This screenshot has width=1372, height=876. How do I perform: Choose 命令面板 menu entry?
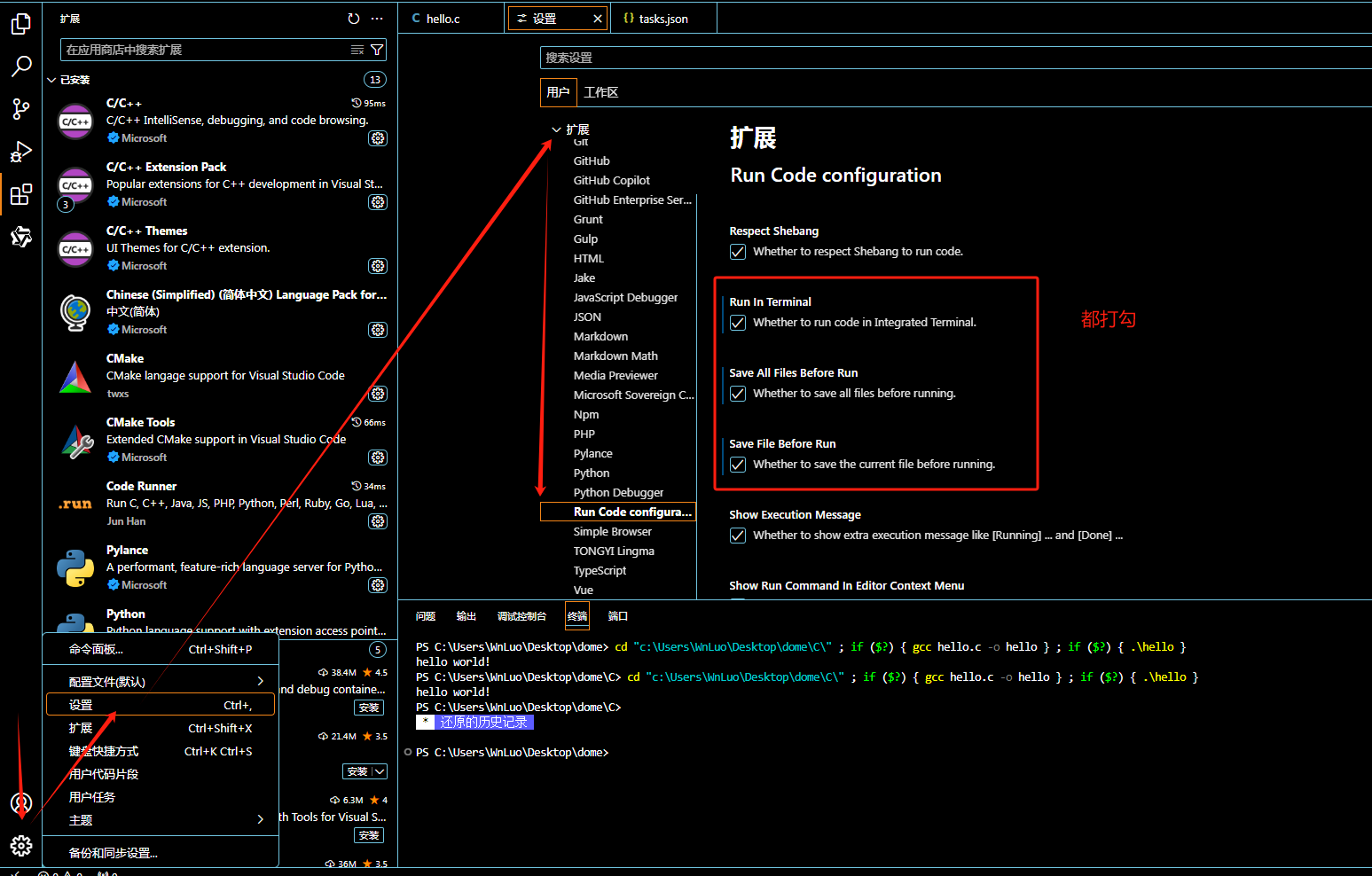click(x=161, y=649)
